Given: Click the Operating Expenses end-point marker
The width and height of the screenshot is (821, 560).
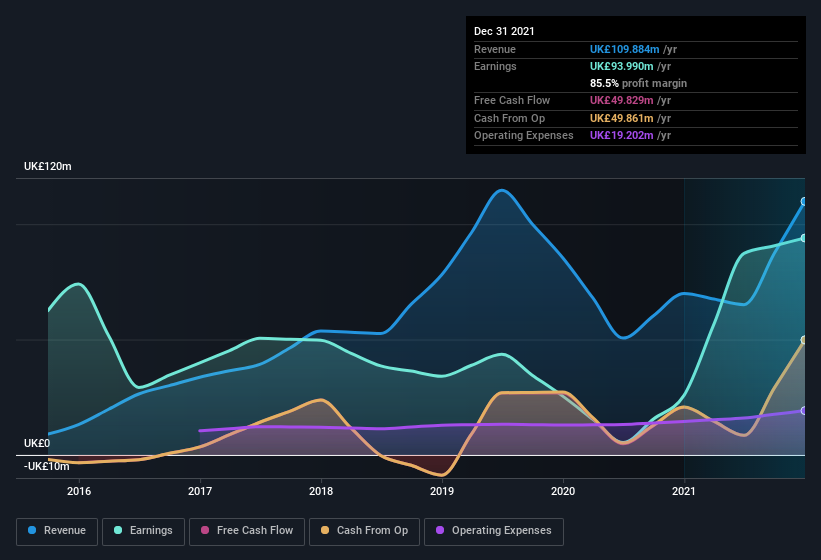Looking at the screenshot, I should coord(804,411).
